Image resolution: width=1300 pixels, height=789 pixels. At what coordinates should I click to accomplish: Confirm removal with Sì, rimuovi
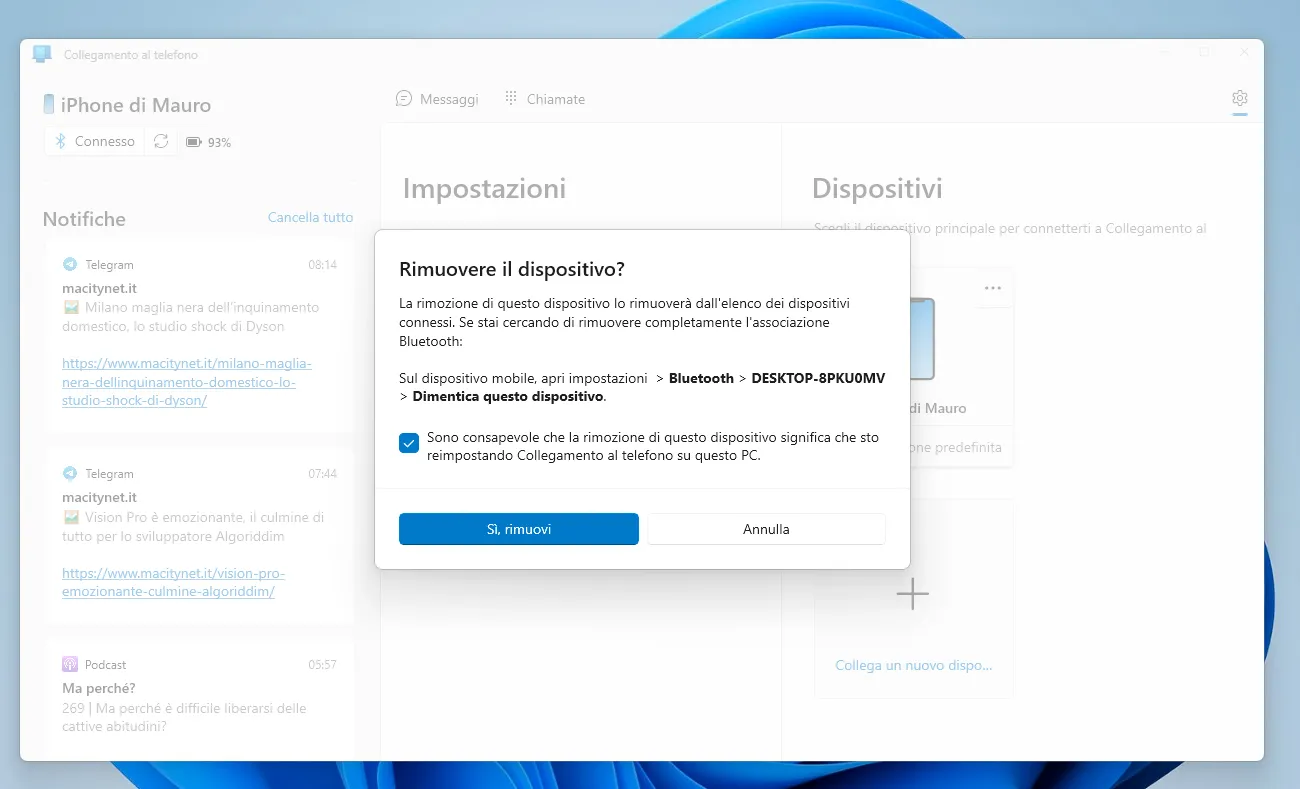tap(518, 528)
